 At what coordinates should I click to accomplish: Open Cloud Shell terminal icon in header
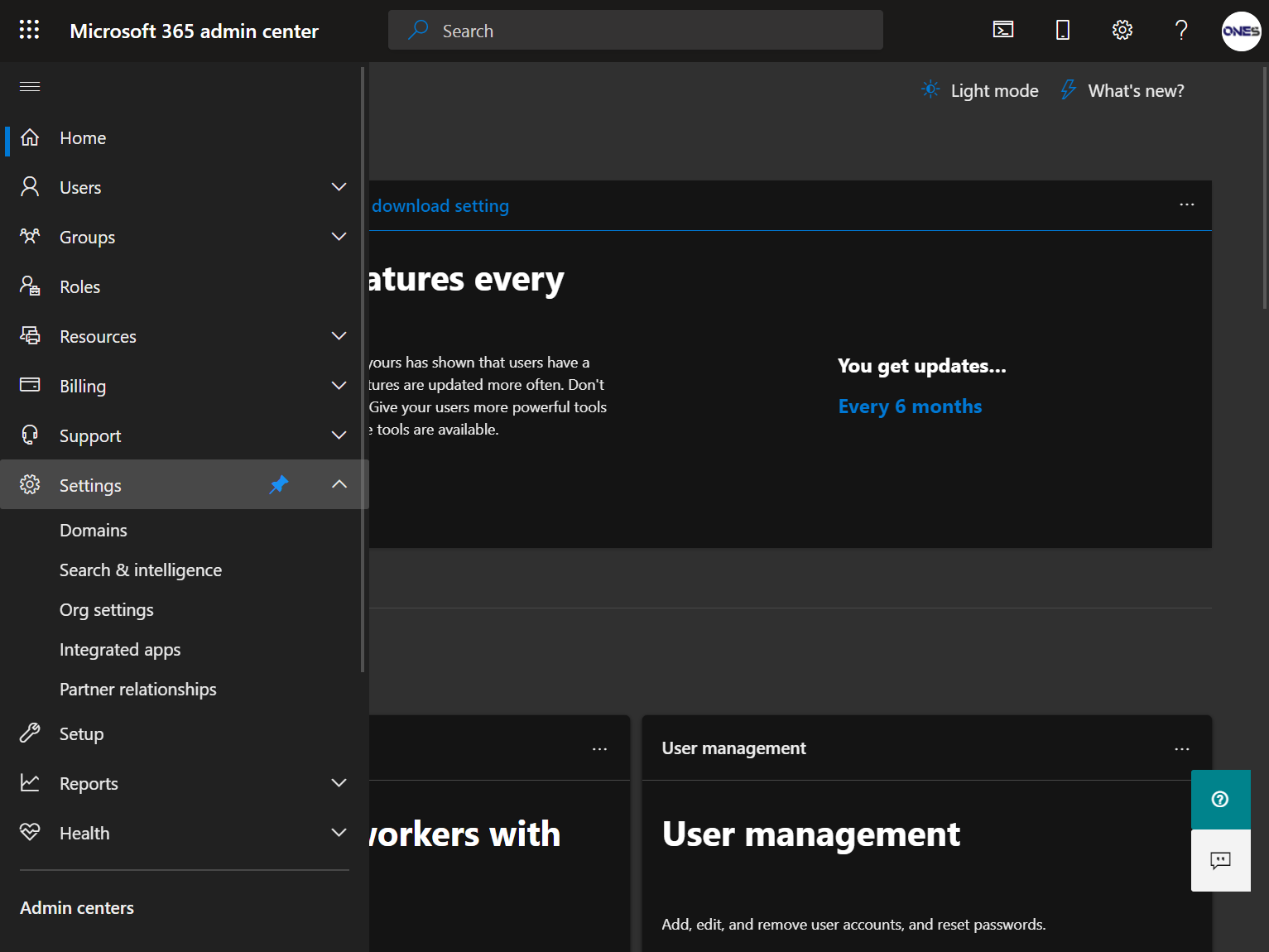(1003, 31)
